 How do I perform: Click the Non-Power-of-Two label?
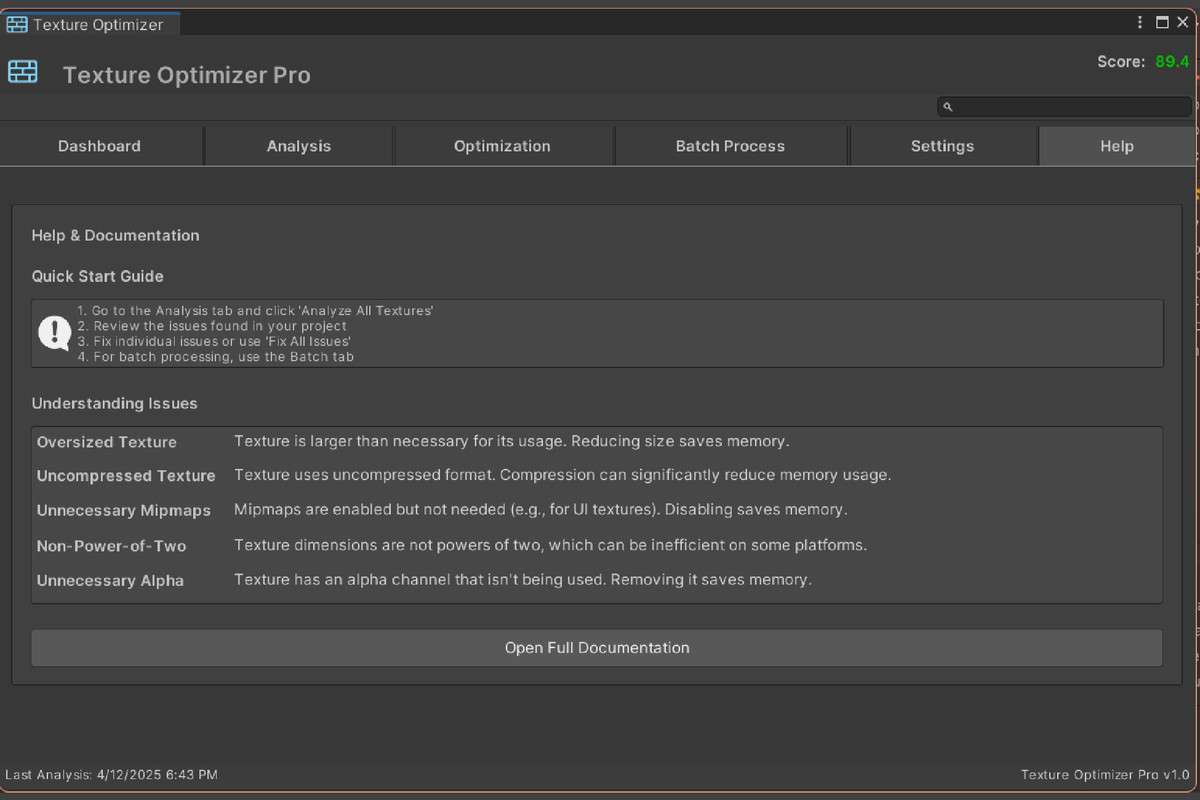tap(112, 546)
